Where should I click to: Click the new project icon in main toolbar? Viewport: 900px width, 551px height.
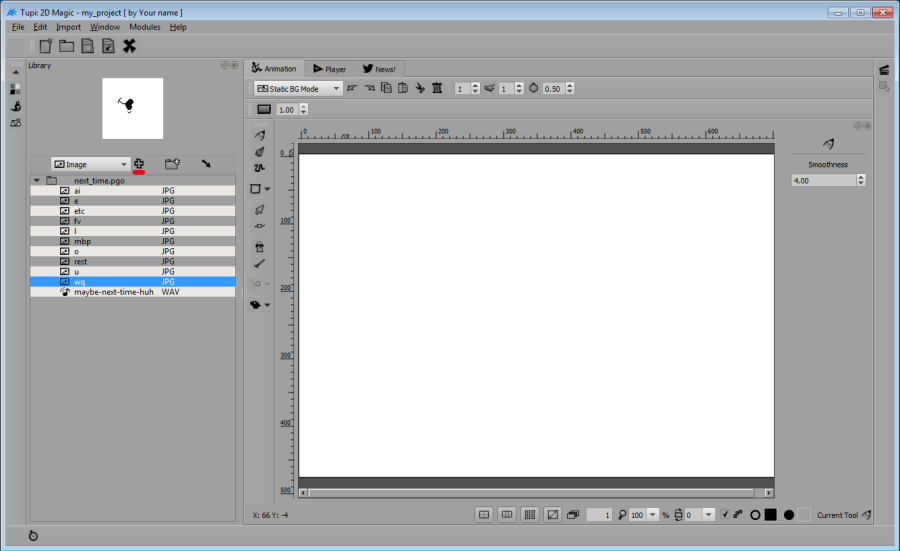pyautogui.click(x=46, y=46)
